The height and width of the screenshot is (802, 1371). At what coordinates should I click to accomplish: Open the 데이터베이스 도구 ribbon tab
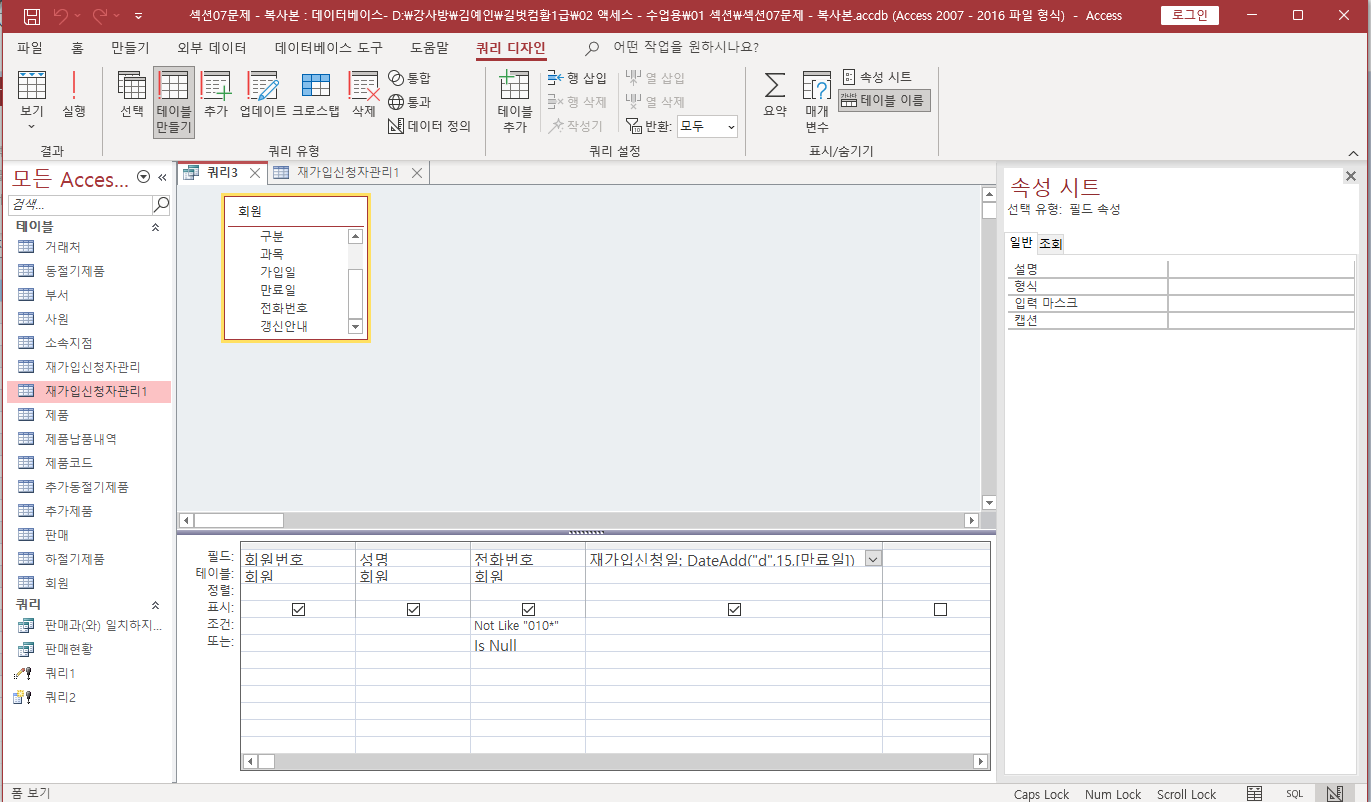[x=328, y=47]
